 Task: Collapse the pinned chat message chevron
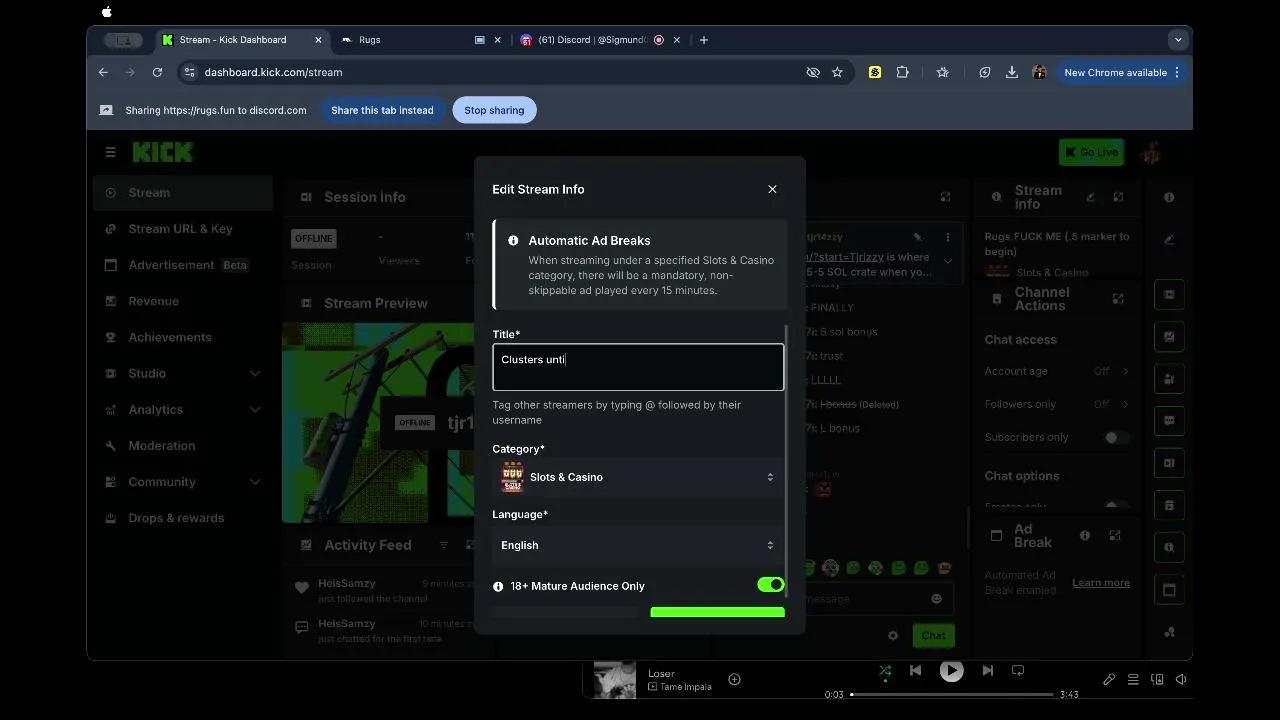point(947,262)
